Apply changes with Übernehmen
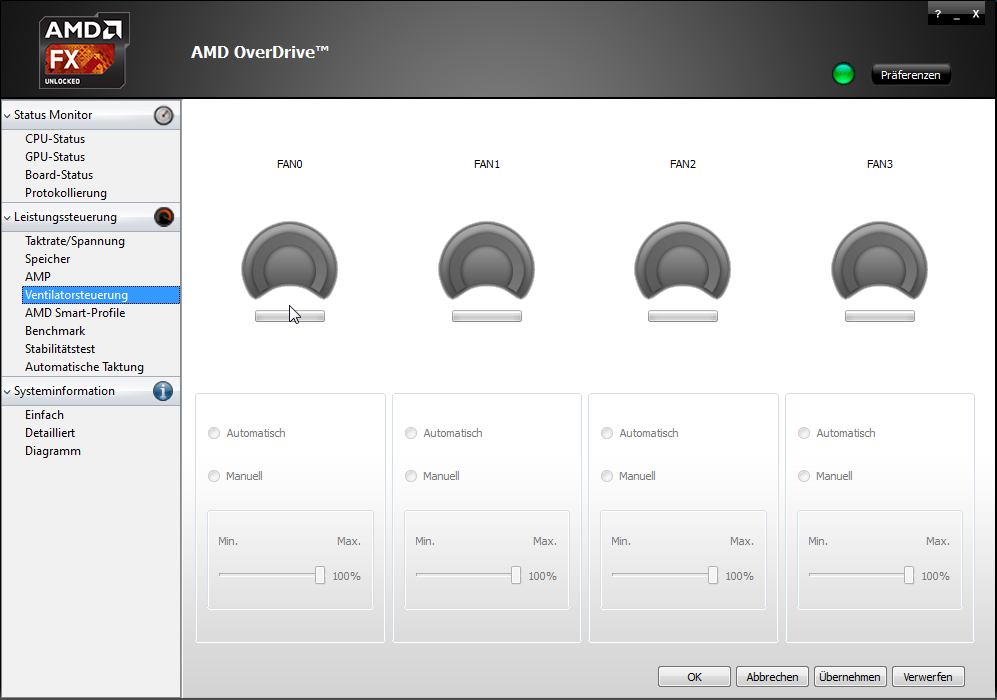The height and width of the screenshot is (700, 997). pyautogui.click(x=850, y=677)
